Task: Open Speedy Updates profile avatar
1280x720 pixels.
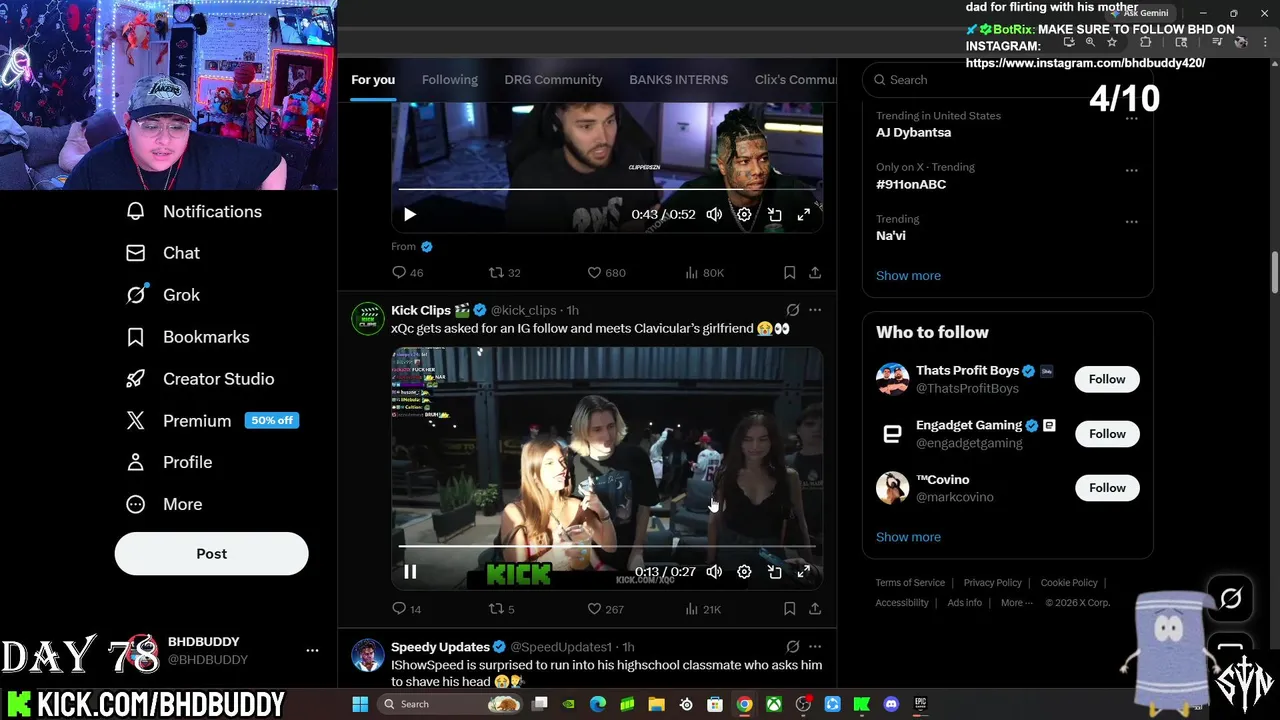Action: [368, 655]
